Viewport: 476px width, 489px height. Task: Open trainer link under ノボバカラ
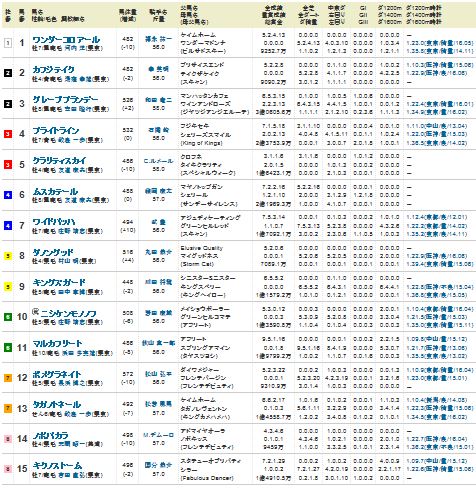72,444
